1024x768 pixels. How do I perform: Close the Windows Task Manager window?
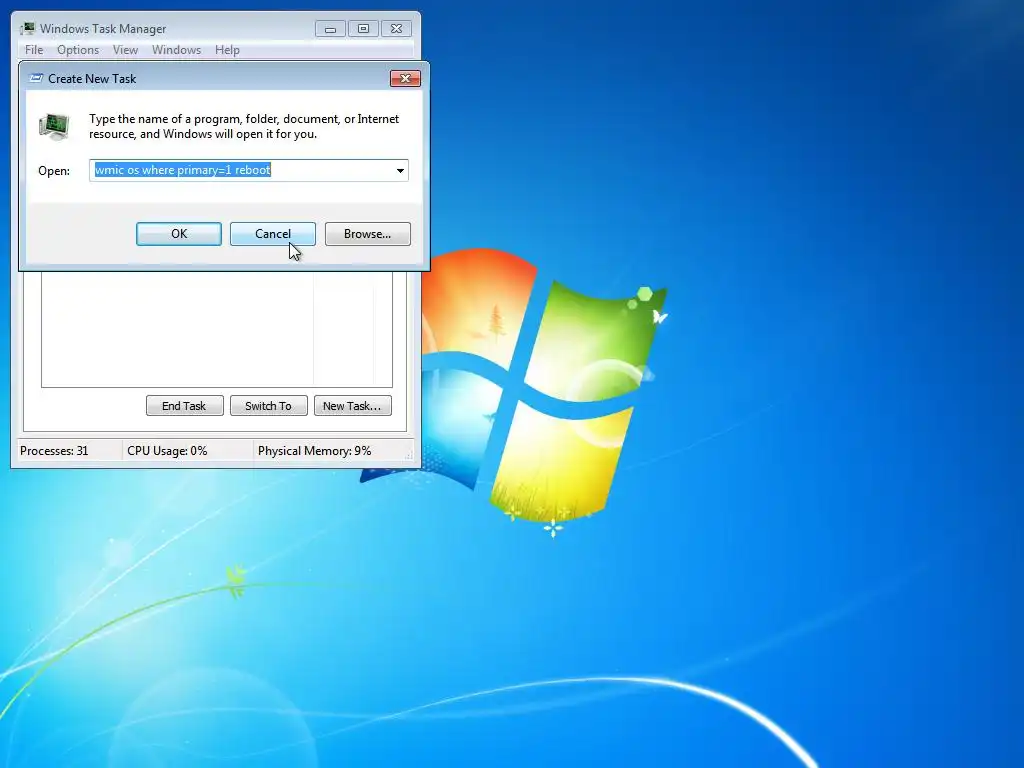[x=396, y=29]
